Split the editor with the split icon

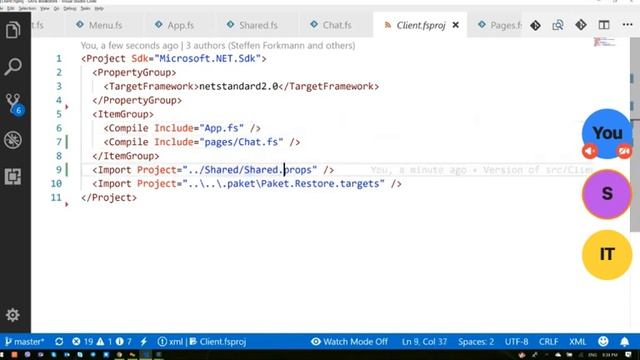click(x=604, y=25)
